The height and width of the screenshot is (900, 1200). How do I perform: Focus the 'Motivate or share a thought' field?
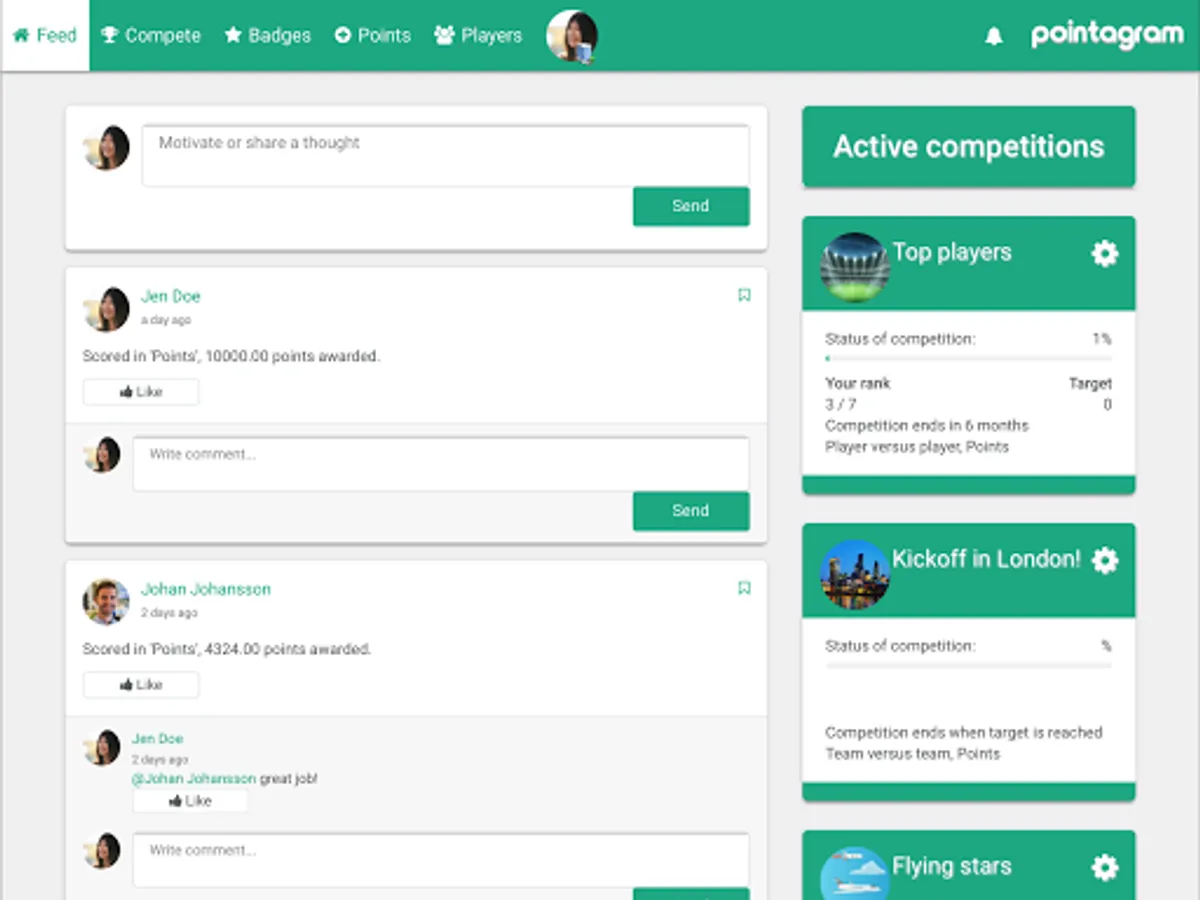445,155
